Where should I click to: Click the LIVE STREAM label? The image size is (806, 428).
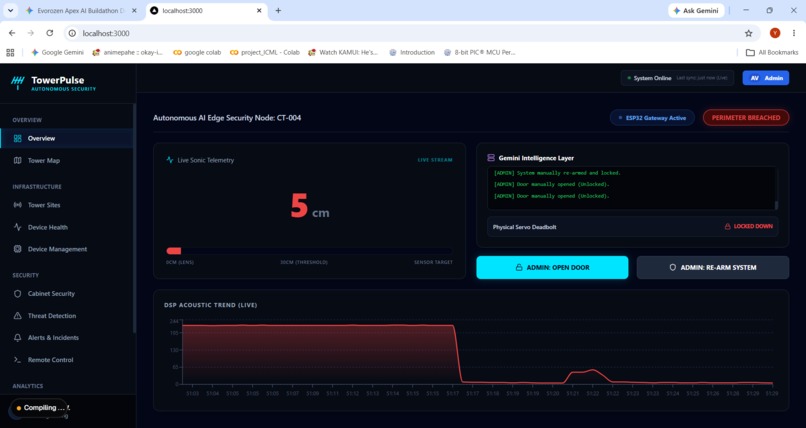click(435, 160)
